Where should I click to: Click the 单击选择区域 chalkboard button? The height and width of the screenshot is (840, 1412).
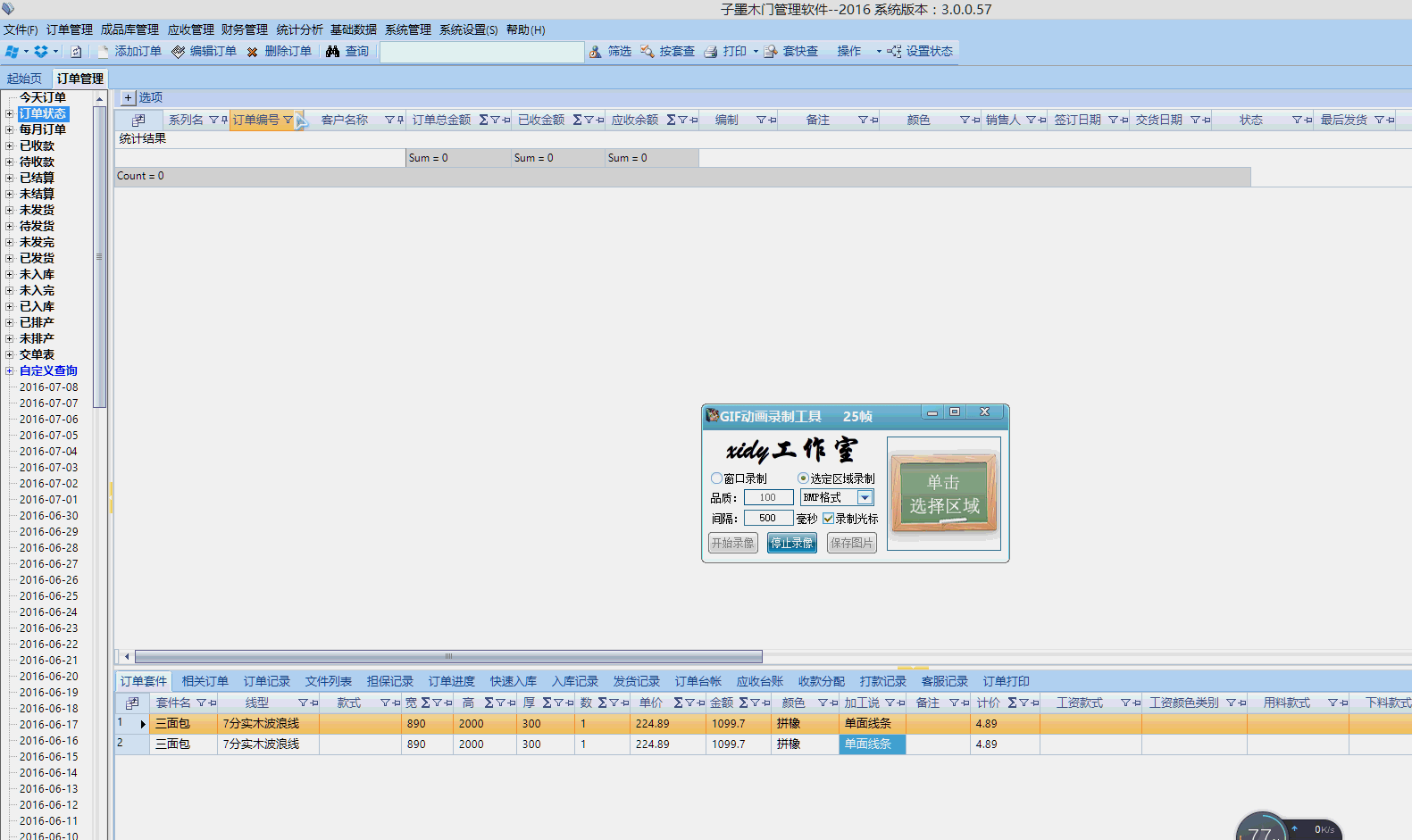coord(943,494)
